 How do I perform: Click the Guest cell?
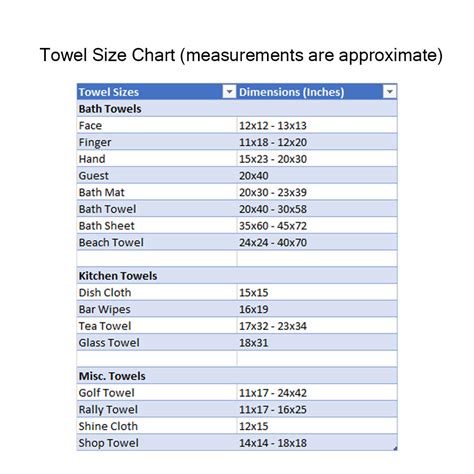(x=157, y=175)
